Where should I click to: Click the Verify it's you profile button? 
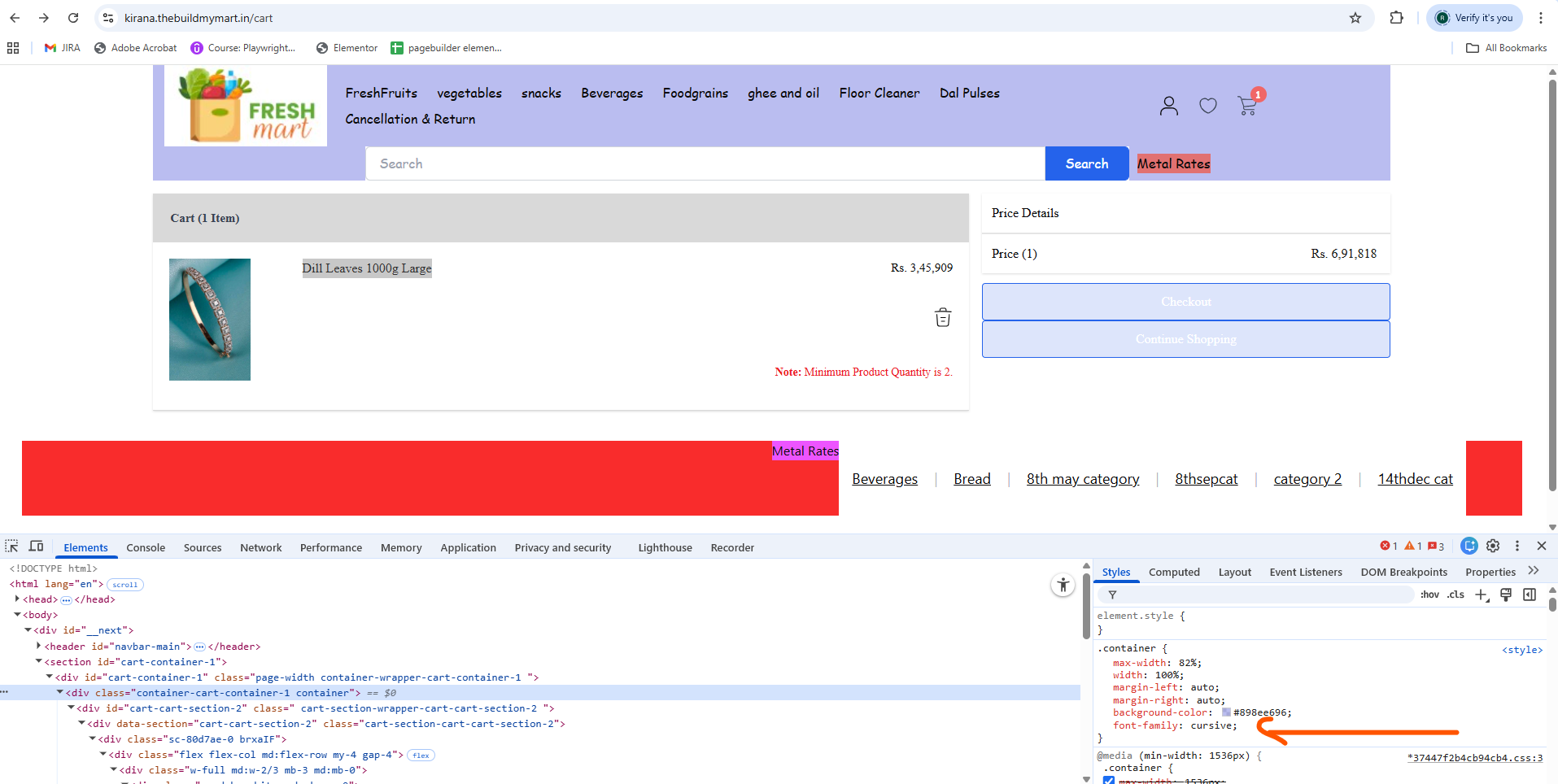tap(1474, 18)
